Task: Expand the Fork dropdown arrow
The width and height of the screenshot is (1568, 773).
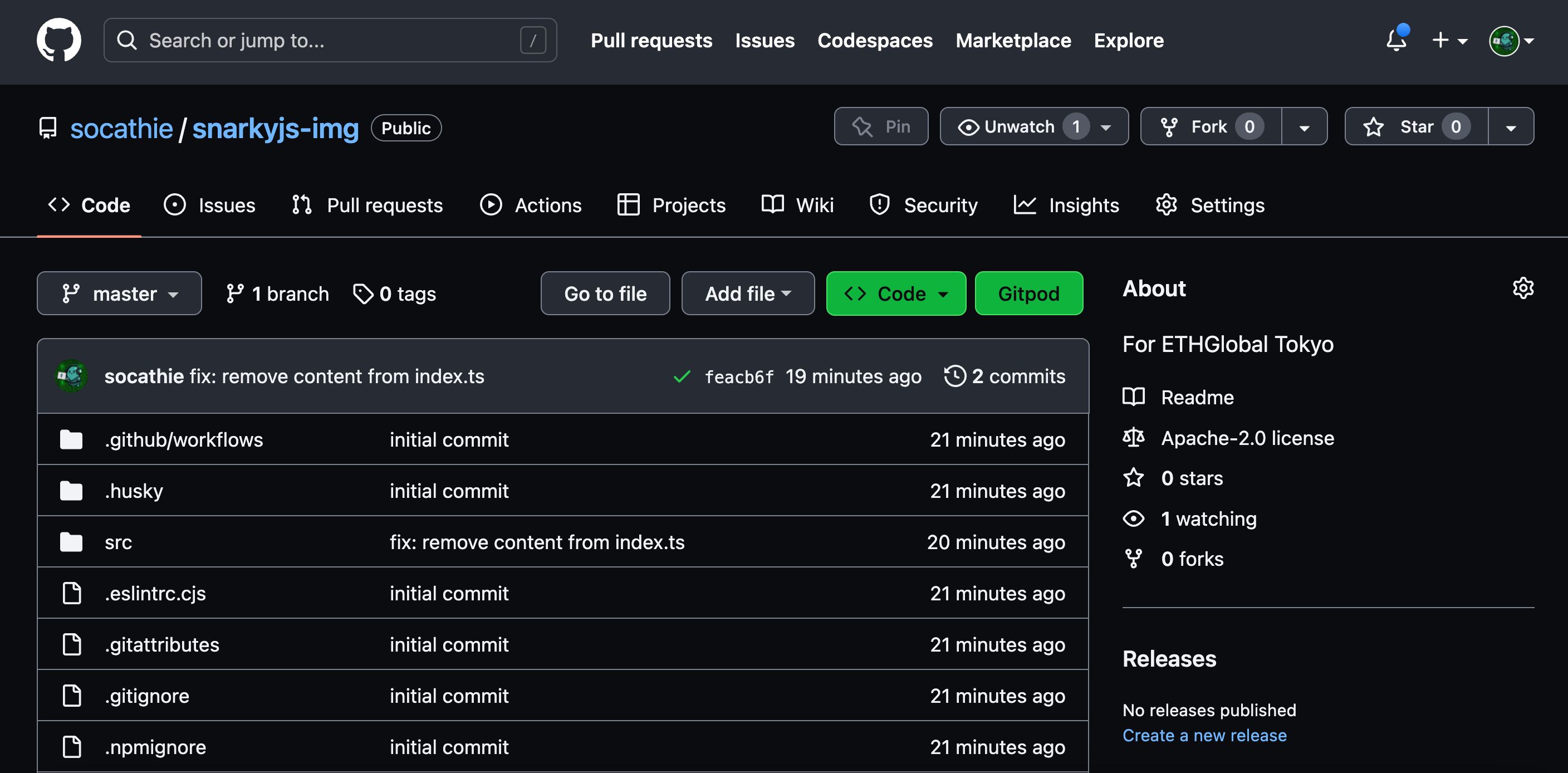Action: [1303, 126]
